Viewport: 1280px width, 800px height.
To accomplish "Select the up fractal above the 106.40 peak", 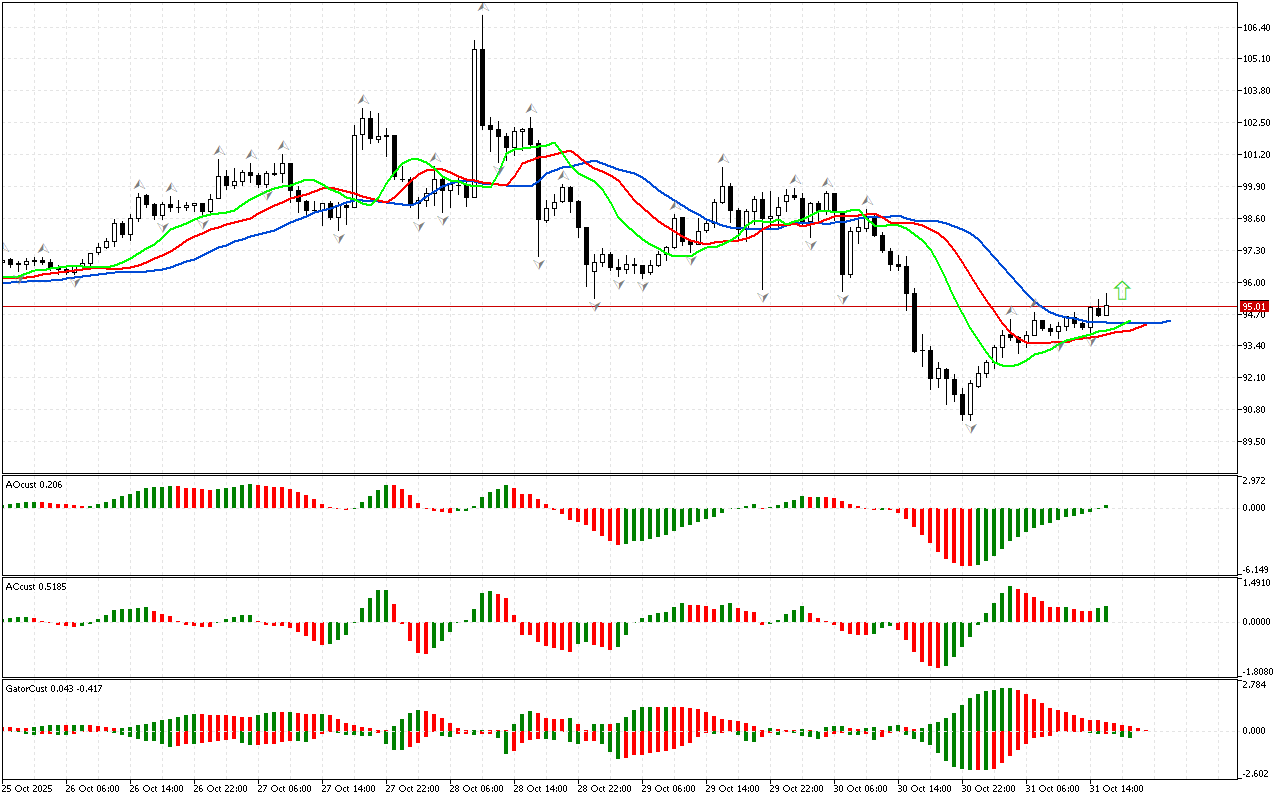I will [x=483, y=8].
